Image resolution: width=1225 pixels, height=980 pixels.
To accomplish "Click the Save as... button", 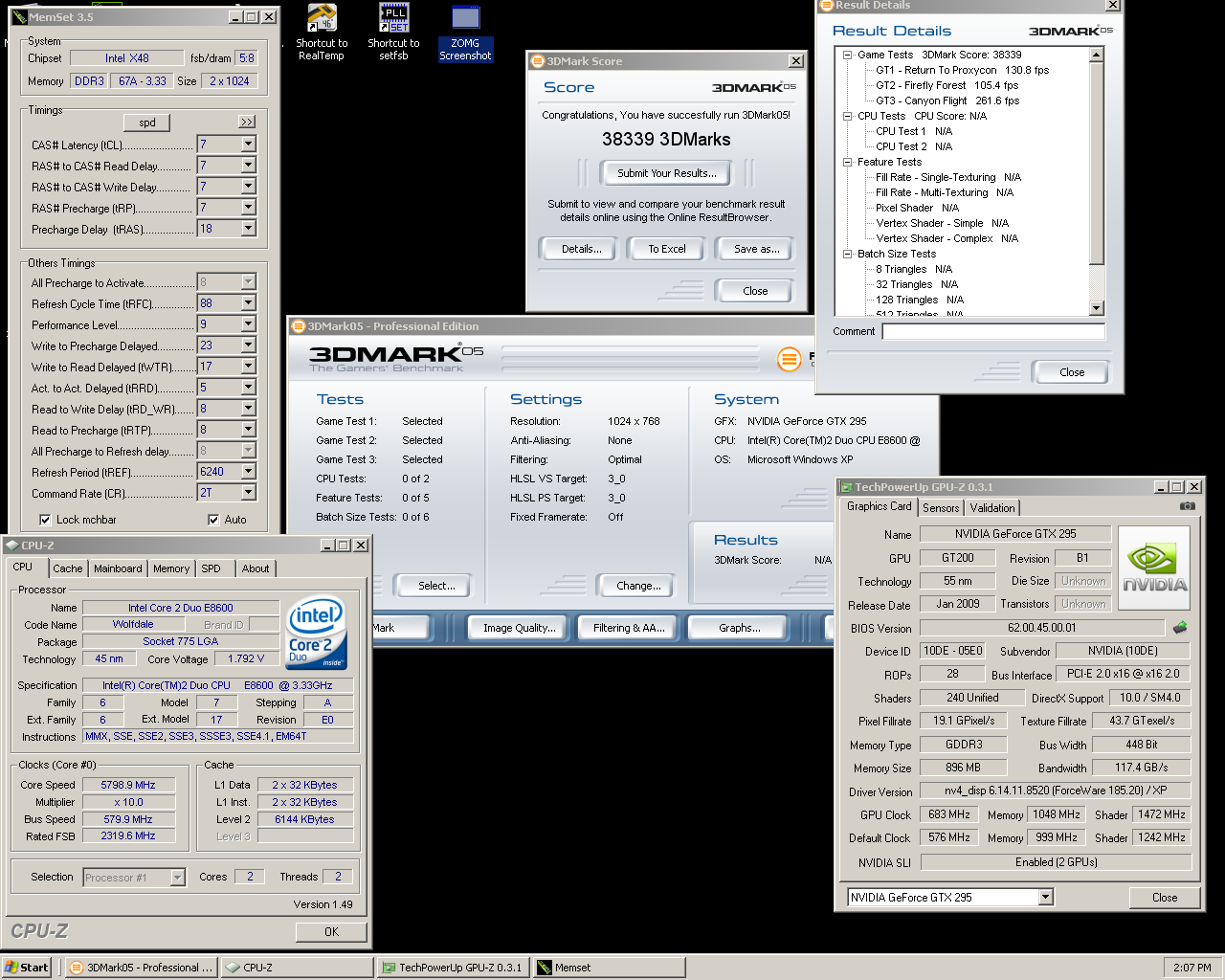I will coord(756,249).
